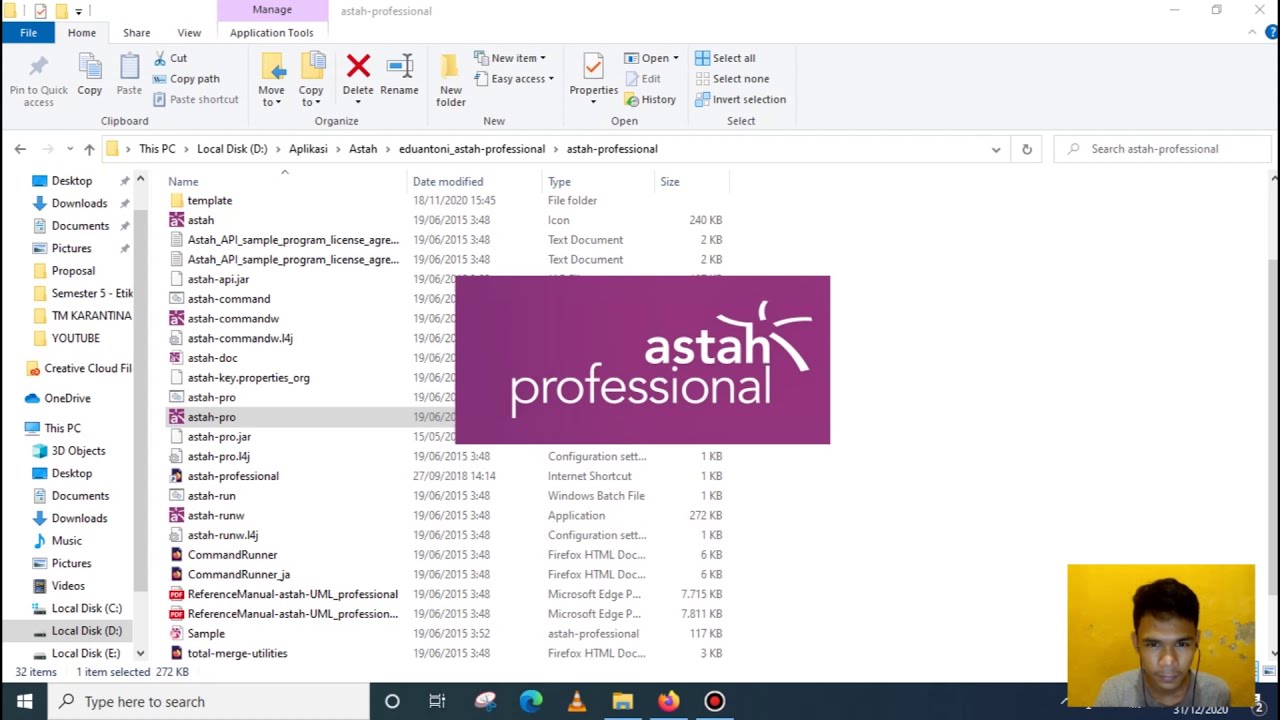
Task: Open Firefox from the taskbar
Action: 668,701
